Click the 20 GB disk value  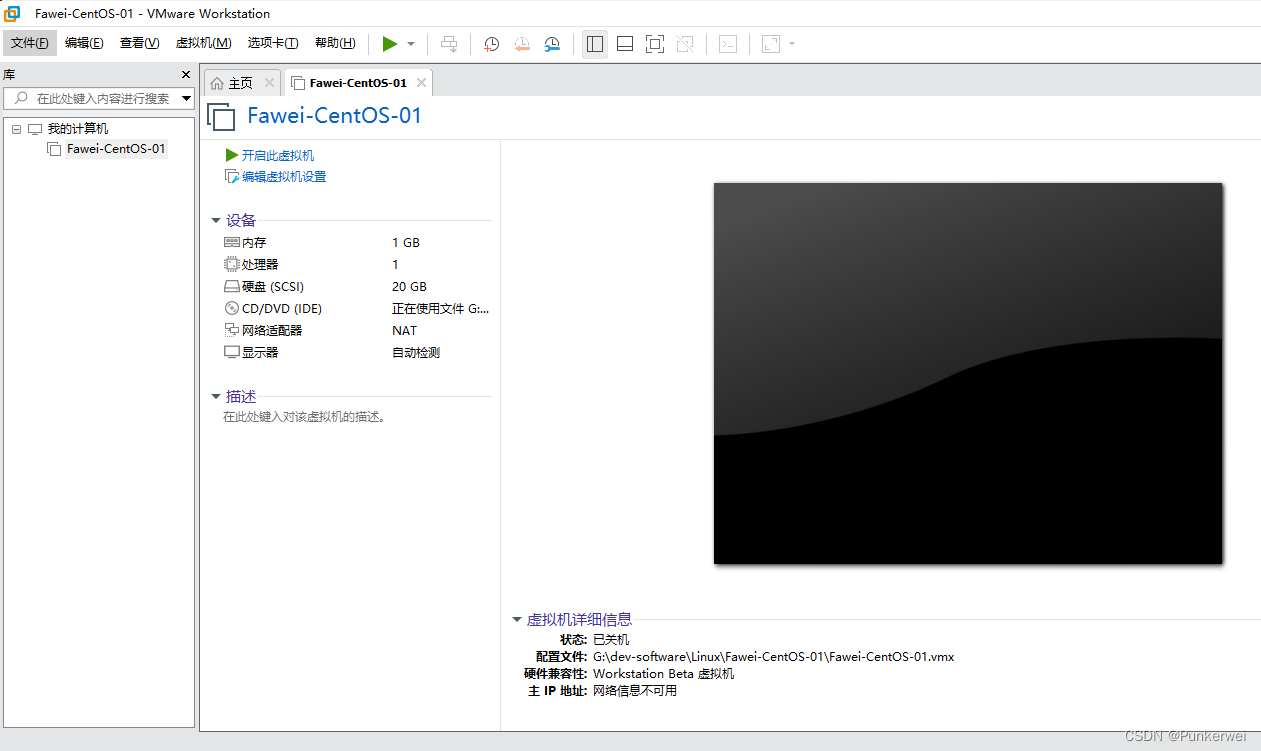[409, 287]
